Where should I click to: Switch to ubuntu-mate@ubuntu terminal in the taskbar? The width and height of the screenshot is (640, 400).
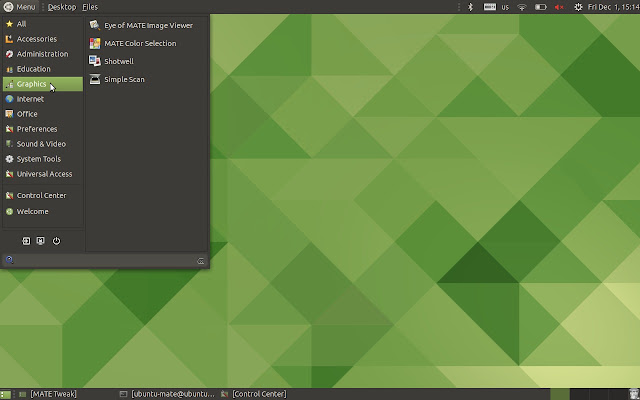point(167,394)
